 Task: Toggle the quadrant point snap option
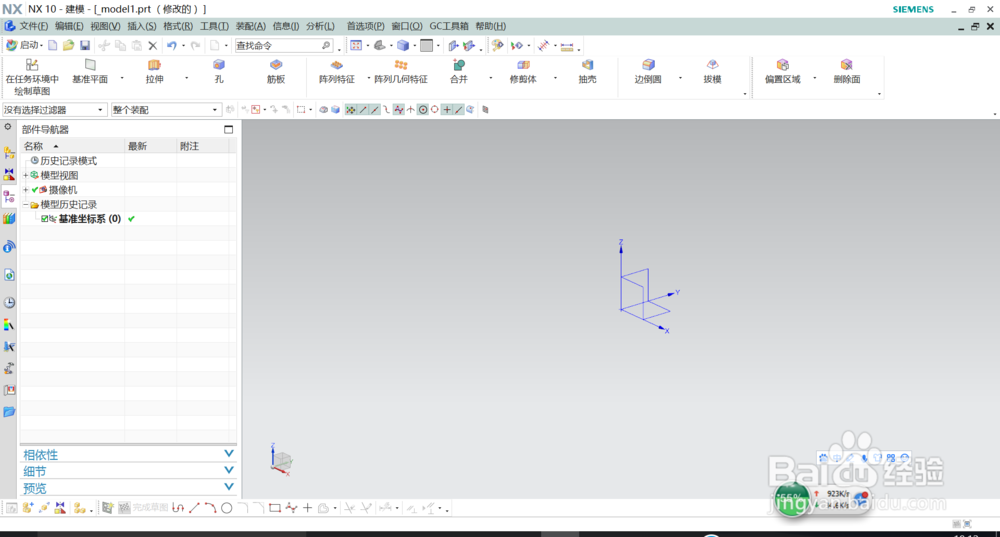[435, 110]
